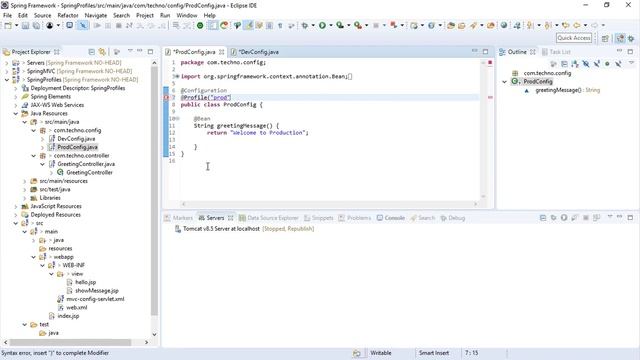Open the Outline view menu triangle
This screenshot has height=360, width=640.
(x=631, y=63)
